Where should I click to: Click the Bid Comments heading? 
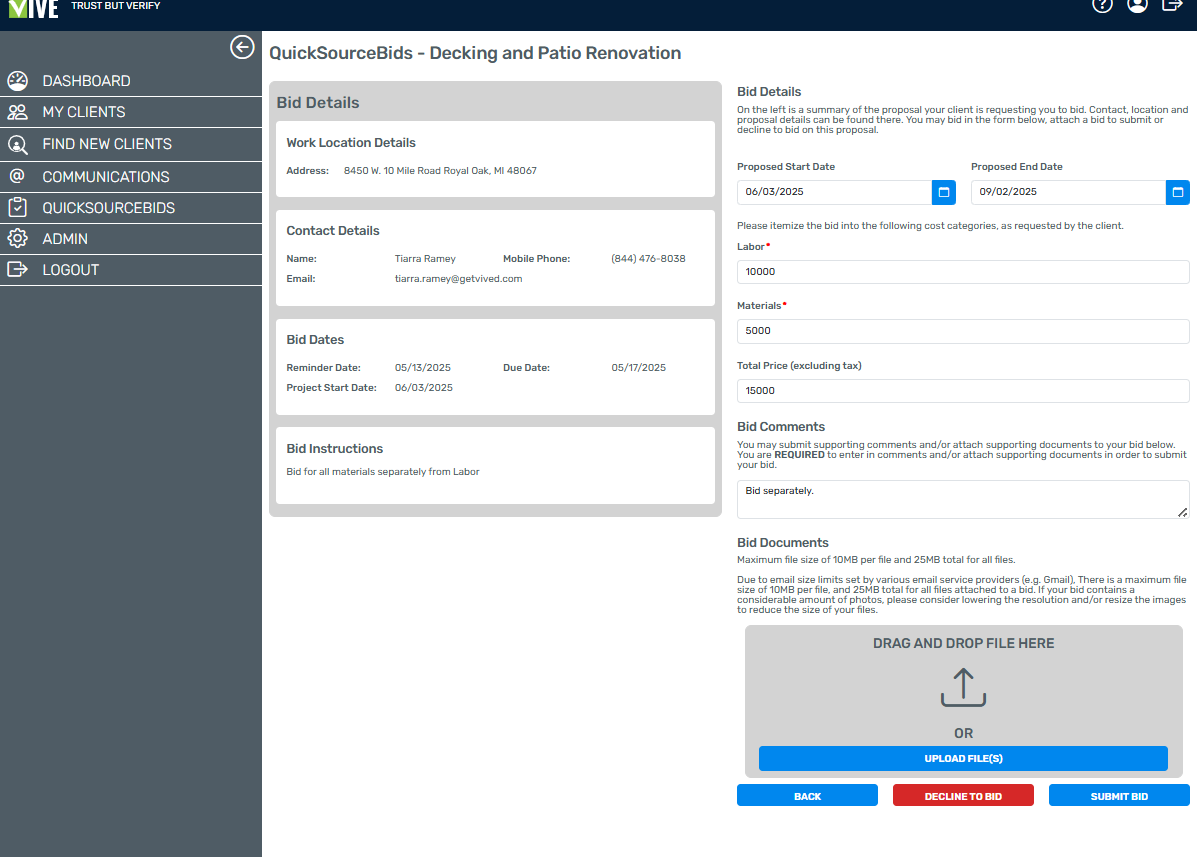coord(780,427)
